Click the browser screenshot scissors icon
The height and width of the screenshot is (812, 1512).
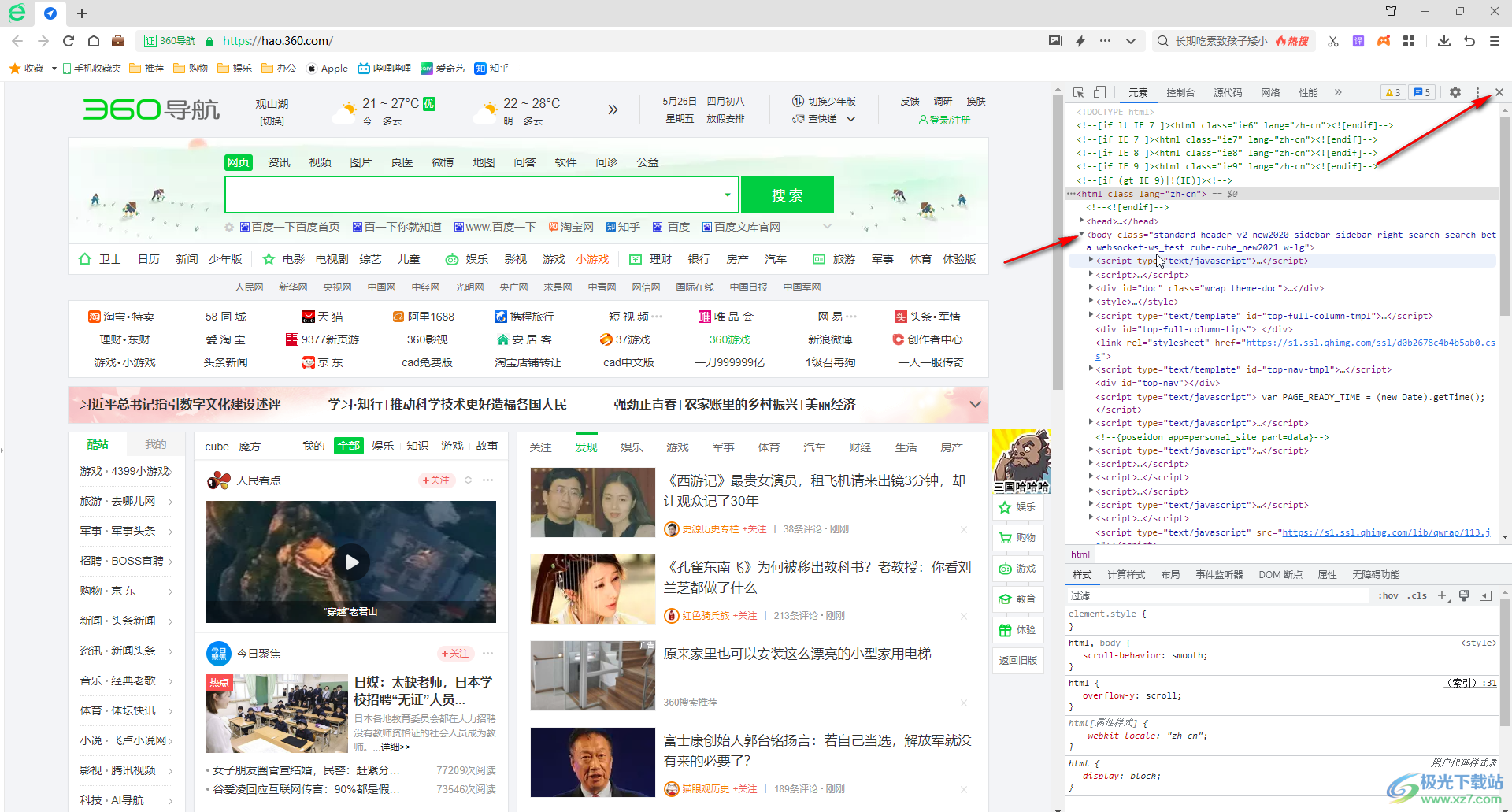point(1333,41)
